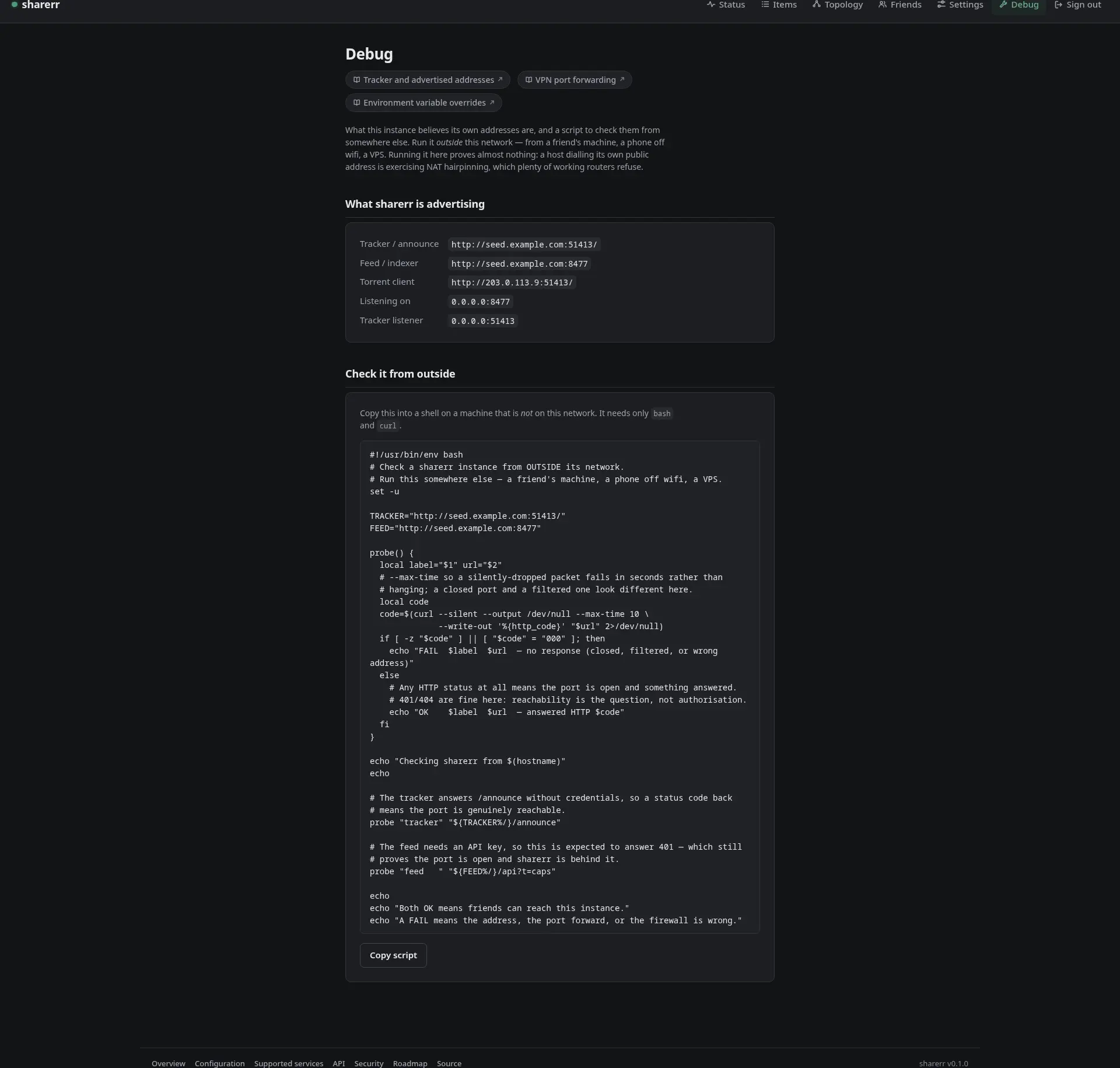Image resolution: width=1120 pixels, height=1068 pixels.
Task: Click the 'Listening on' label
Action: (385, 301)
